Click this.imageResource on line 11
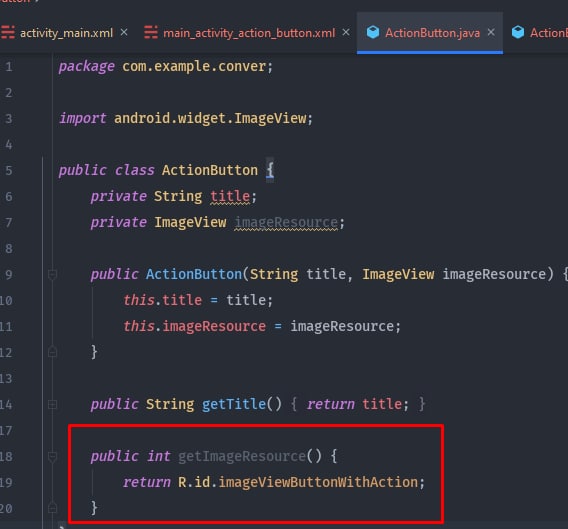568x529 pixels. [195, 326]
